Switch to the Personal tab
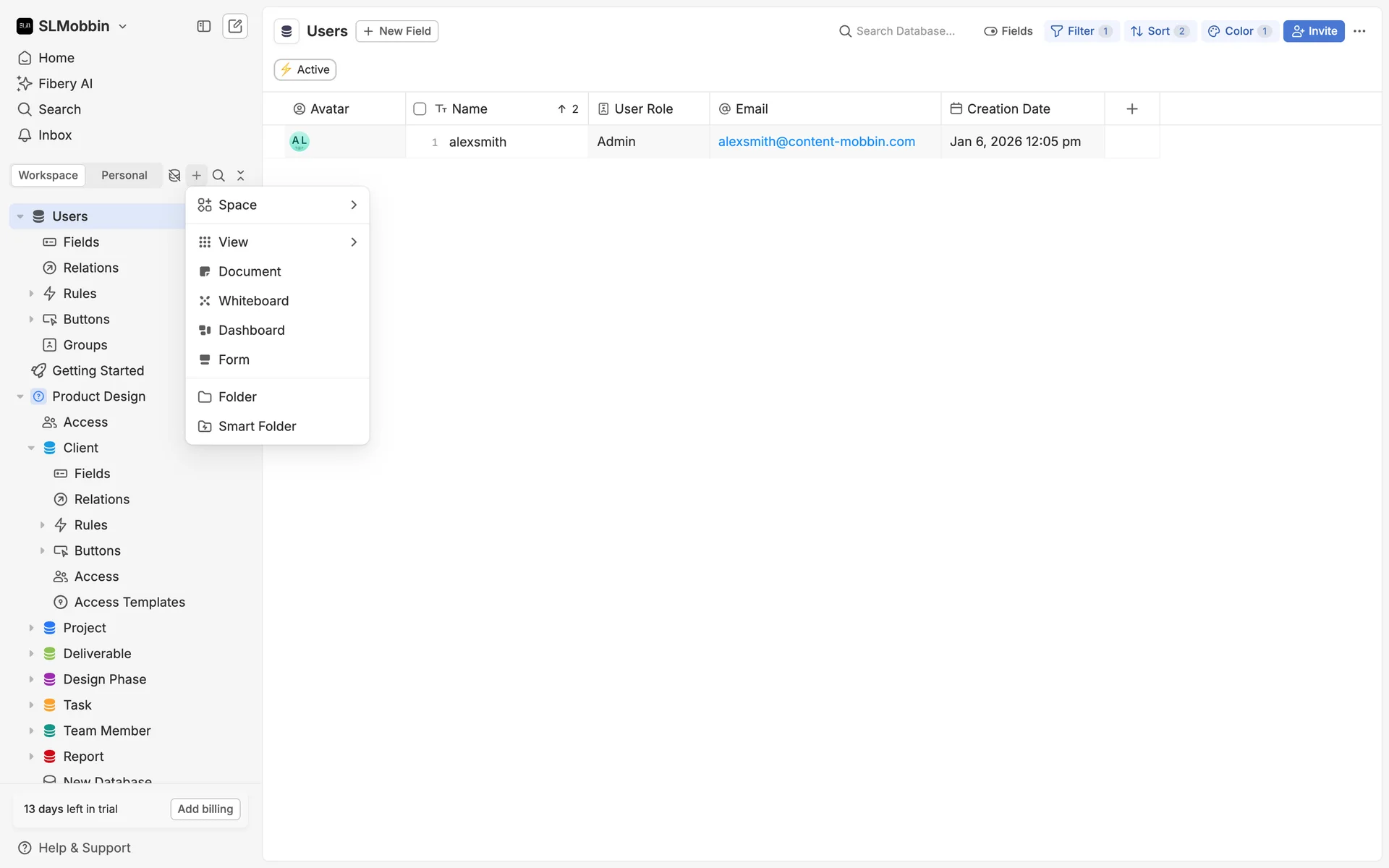The height and width of the screenshot is (868, 1389). click(x=124, y=175)
